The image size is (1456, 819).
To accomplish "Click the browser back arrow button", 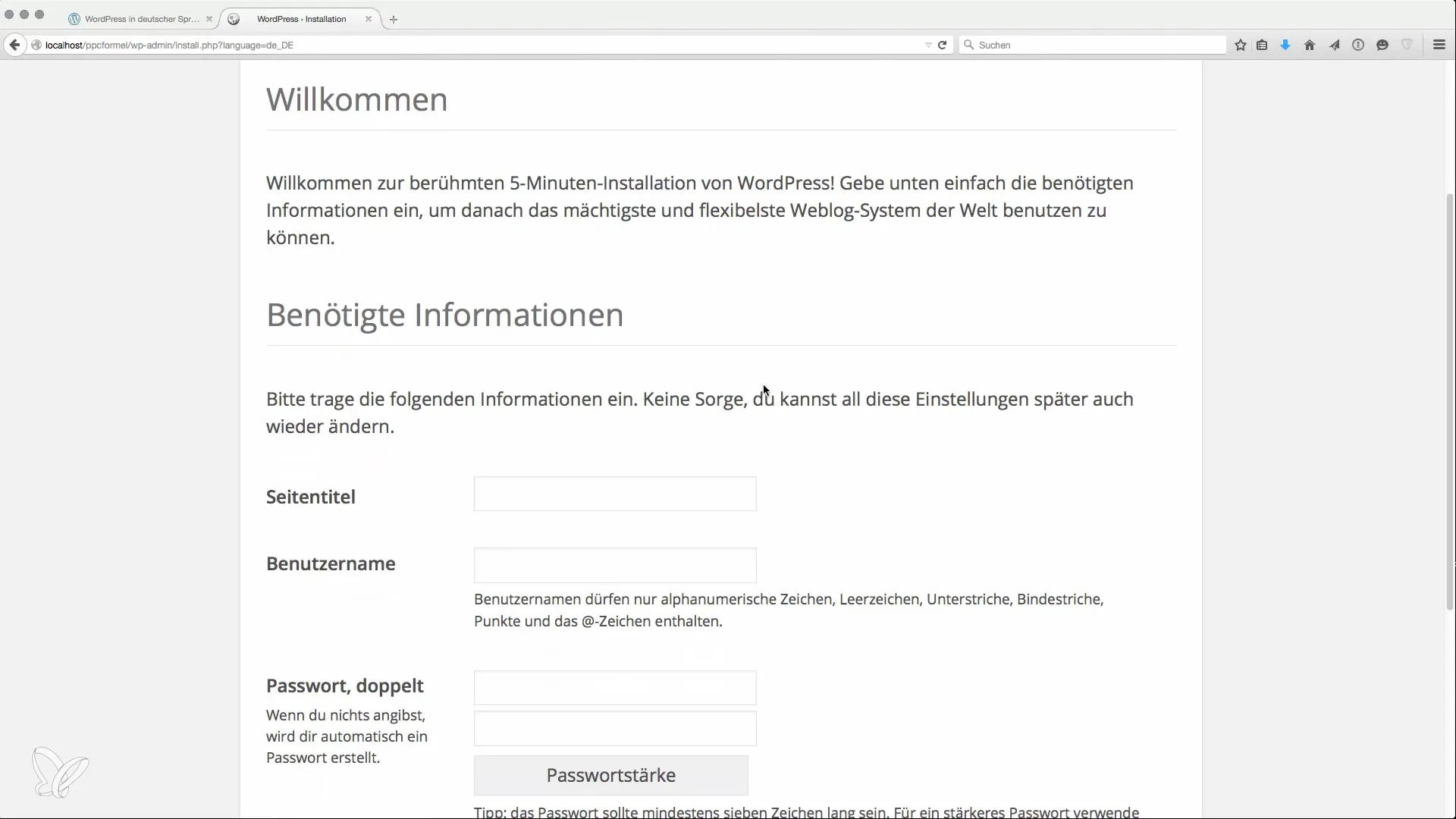I will click(14, 45).
